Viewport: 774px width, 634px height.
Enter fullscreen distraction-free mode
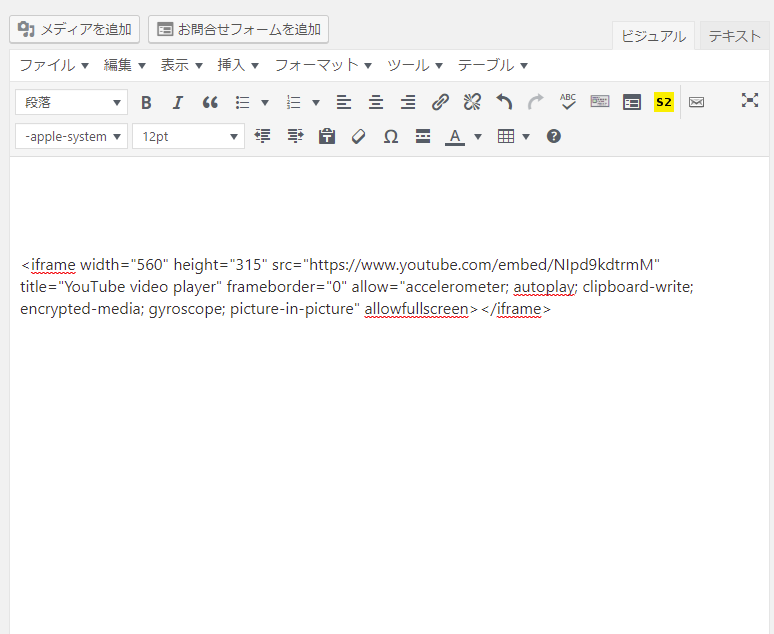tap(749, 100)
